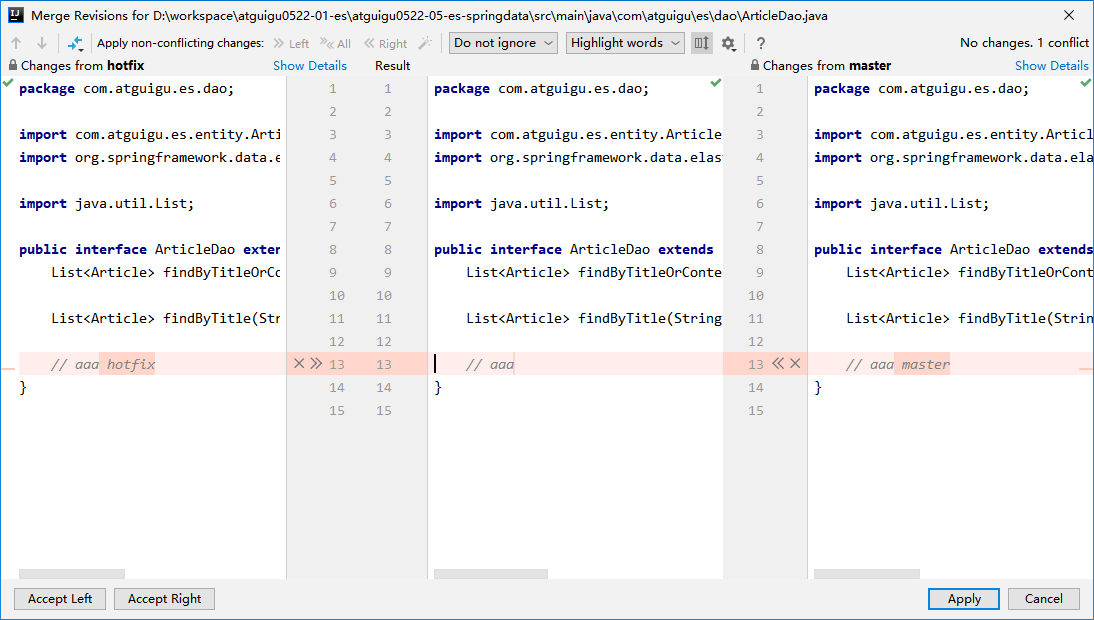Click the Accept Right button

click(164, 599)
